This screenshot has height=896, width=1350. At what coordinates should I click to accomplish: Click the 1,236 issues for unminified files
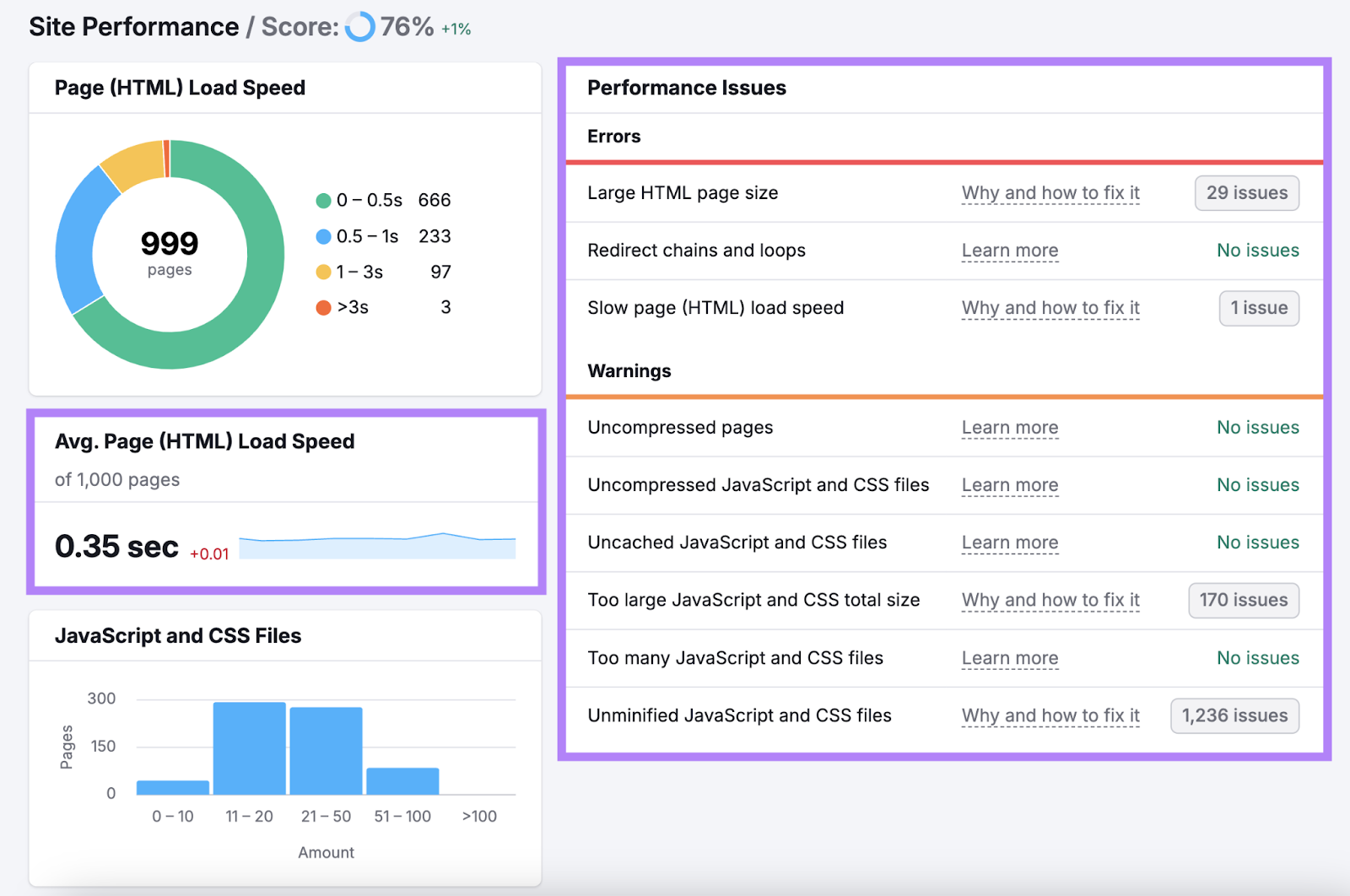click(x=1234, y=715)
